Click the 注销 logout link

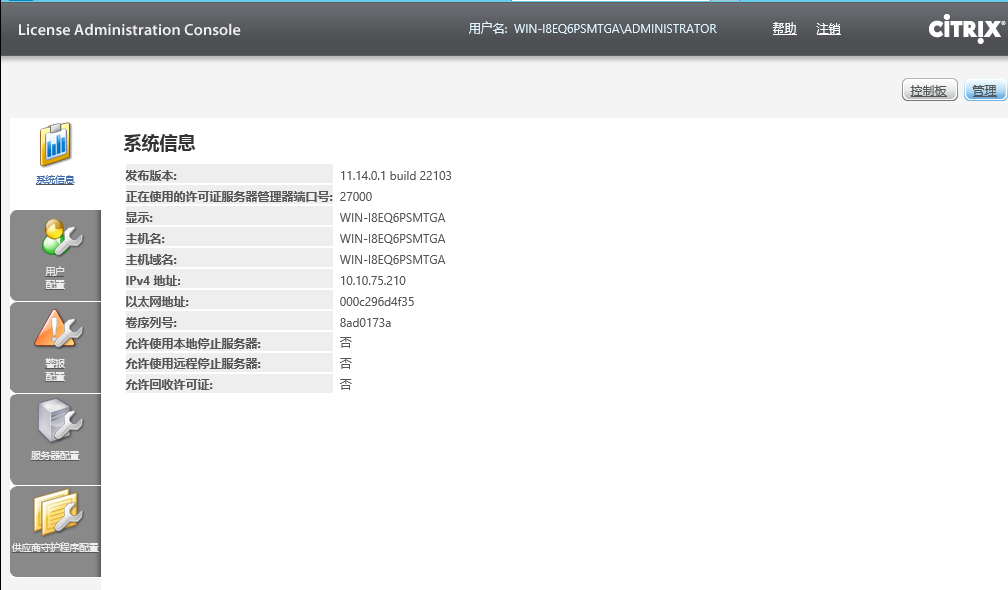point(828,29)
